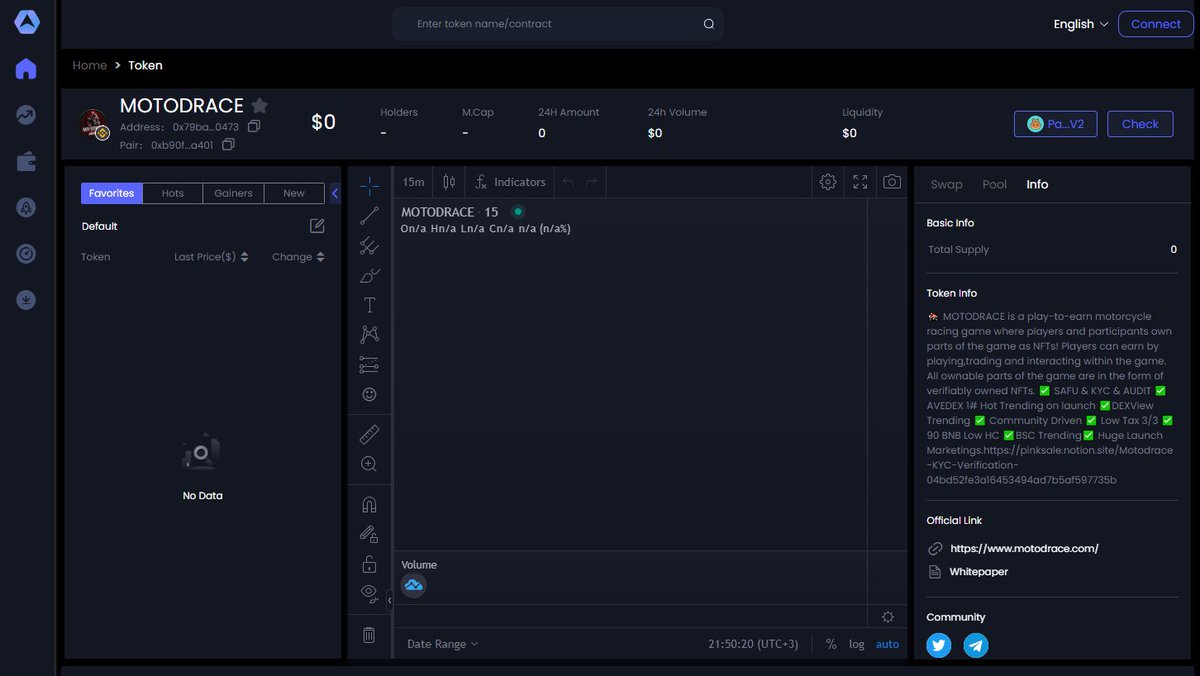Enter fullscreen chart mode
The image size is (1200, 676).
[860, 182]
